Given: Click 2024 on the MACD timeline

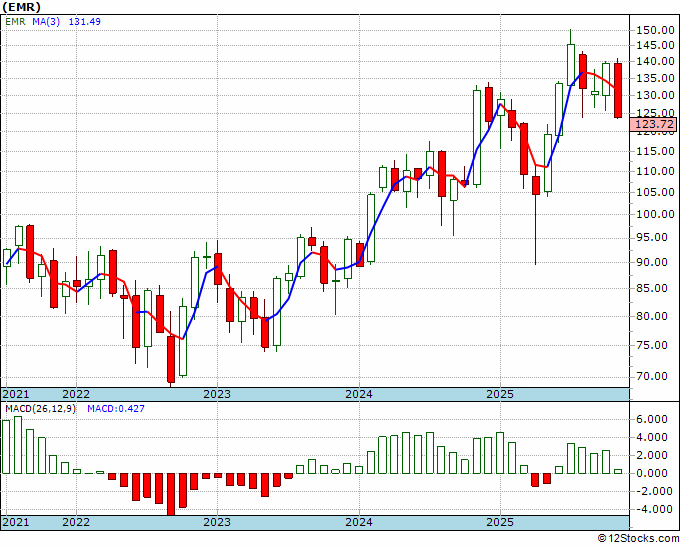Looking at the screenshot, I should pyautogui.click(x=359, y=522).
